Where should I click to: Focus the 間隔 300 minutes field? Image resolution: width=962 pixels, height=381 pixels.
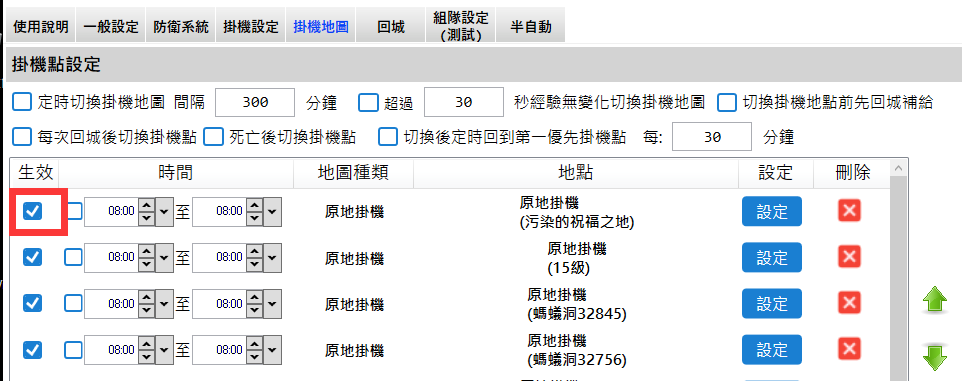click(x=255, y=102)
